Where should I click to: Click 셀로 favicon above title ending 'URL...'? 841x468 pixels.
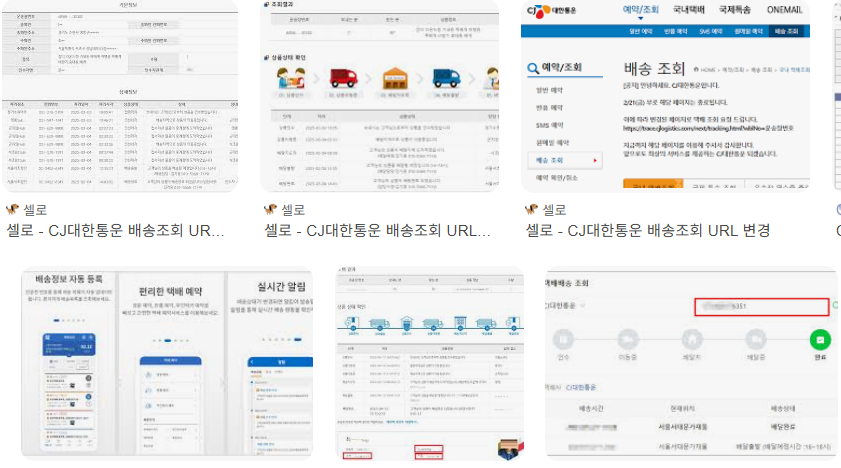[x=270, y=210]
